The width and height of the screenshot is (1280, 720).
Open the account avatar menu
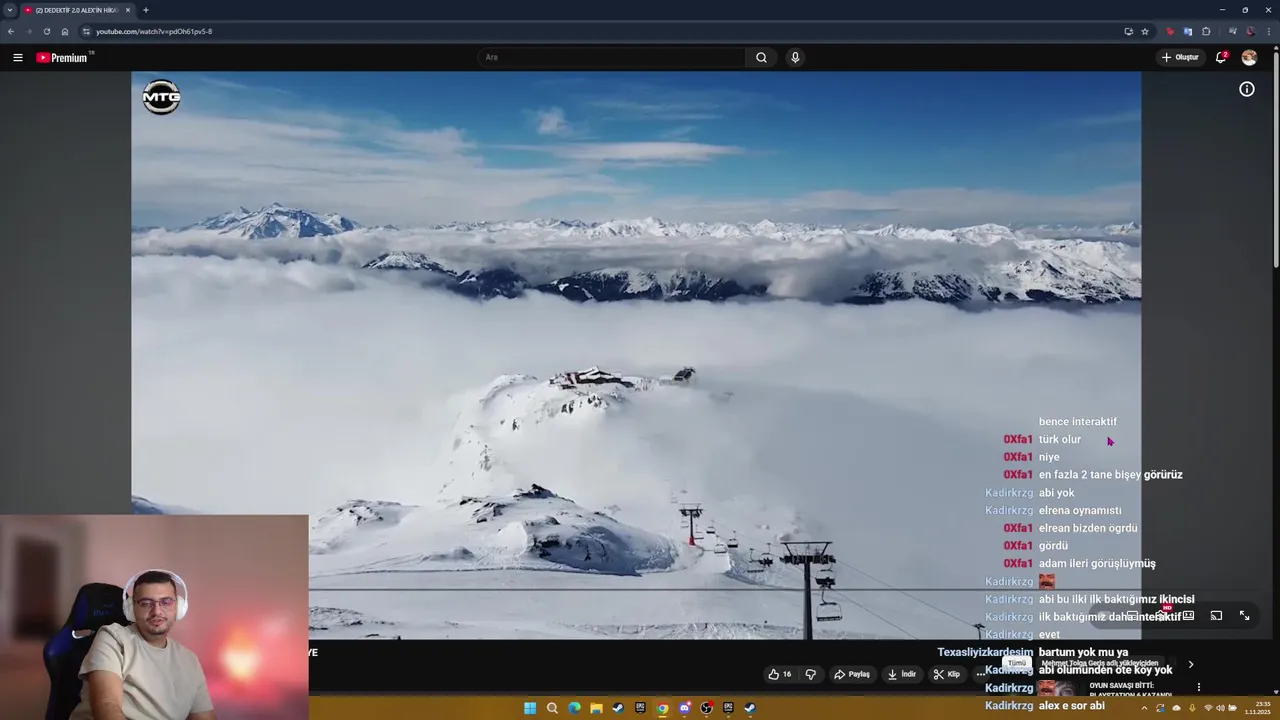pos(1249,57)
